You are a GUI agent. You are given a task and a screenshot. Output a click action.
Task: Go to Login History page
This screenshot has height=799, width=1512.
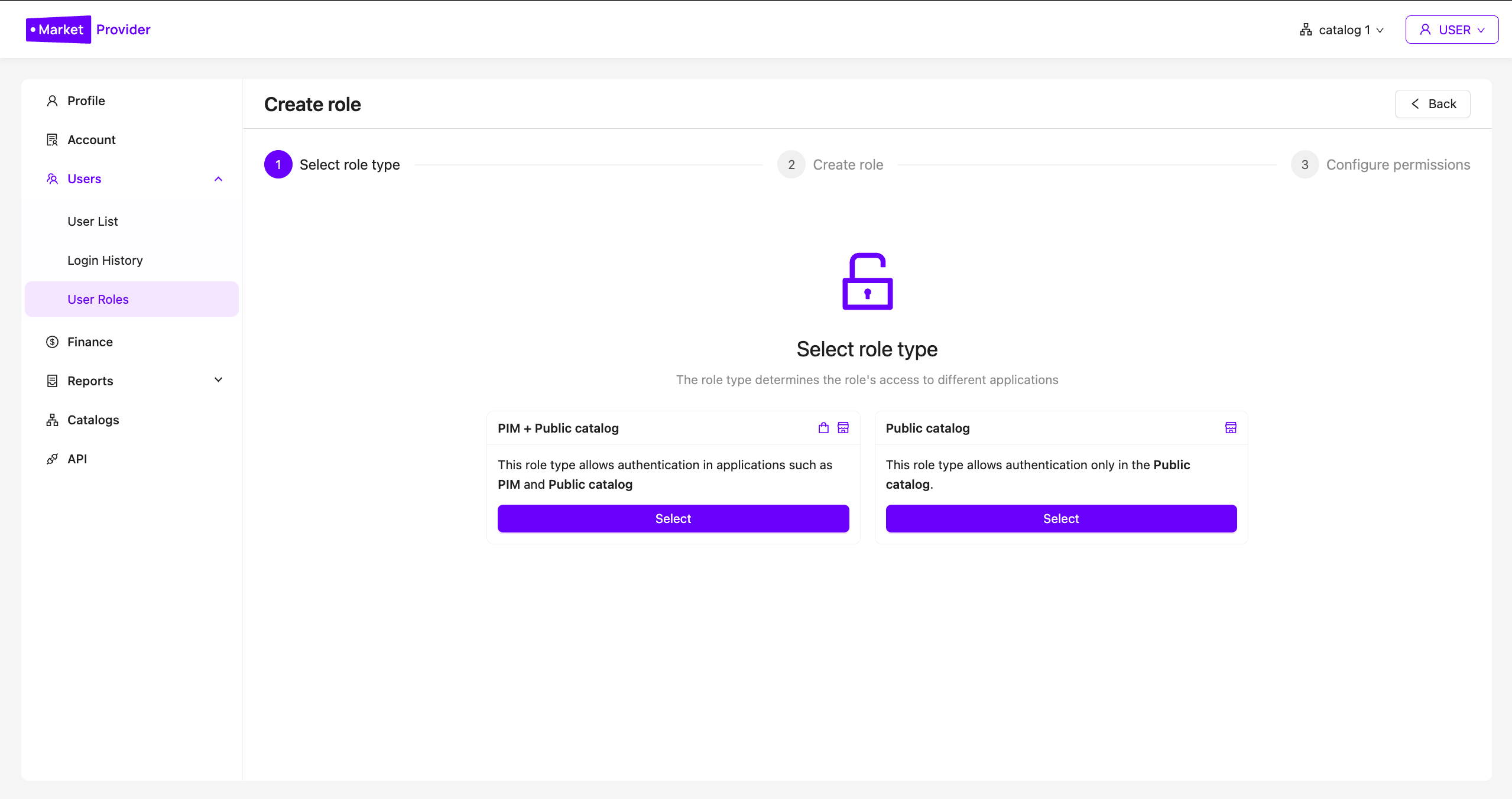[x=105, y=261]
